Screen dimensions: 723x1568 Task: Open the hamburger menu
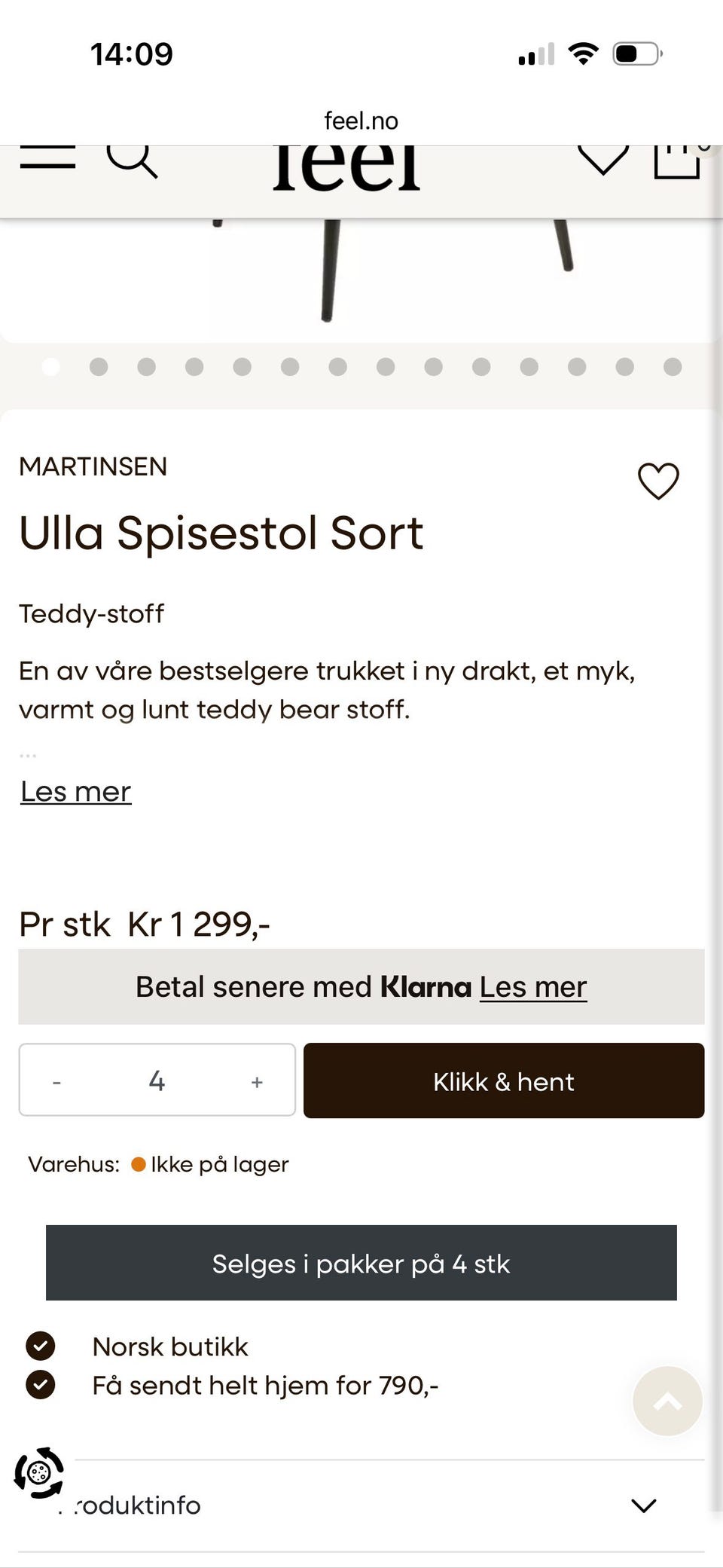47,157
